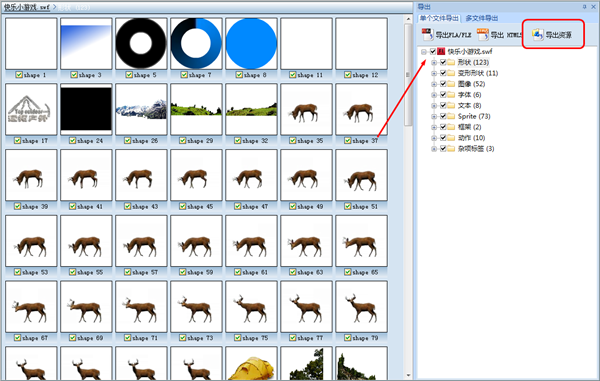This screenshot has height=381, width=600.
Task: Collapse the 快乐小游戏.swf root node
Action: [x=424, y=52]
